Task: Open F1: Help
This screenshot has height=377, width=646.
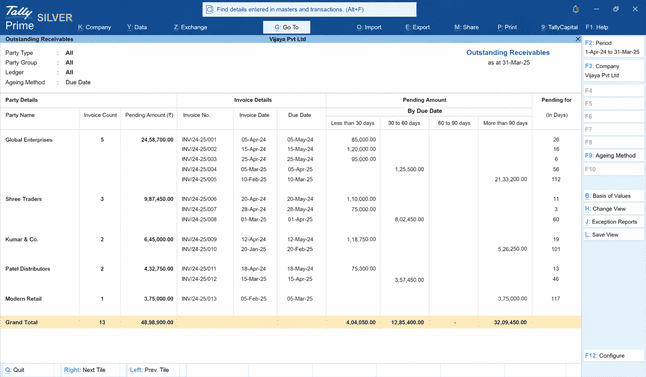Action: [x=597, y=27]
